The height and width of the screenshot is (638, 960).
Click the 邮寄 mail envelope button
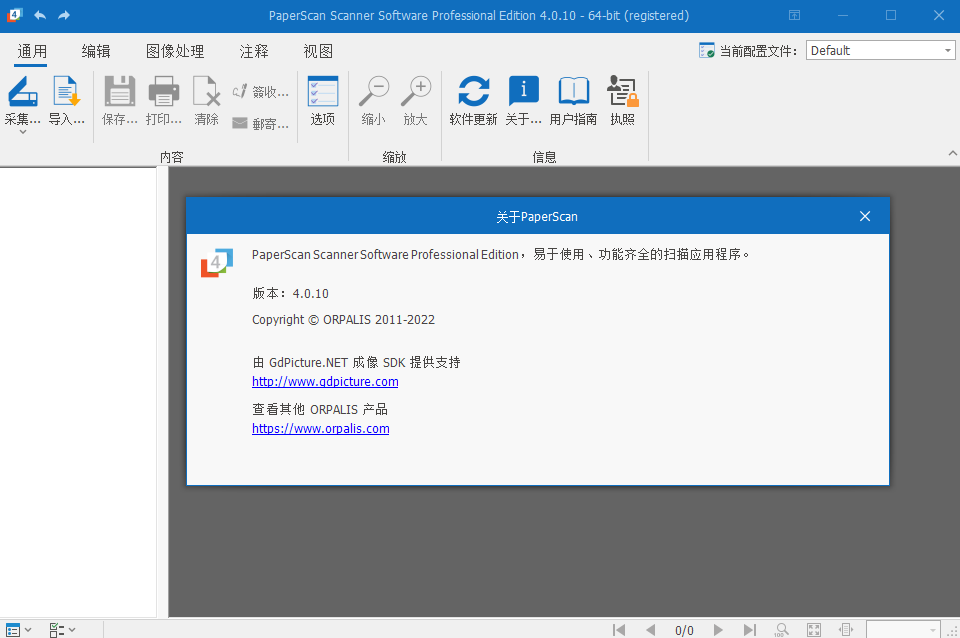pos(260,124)
